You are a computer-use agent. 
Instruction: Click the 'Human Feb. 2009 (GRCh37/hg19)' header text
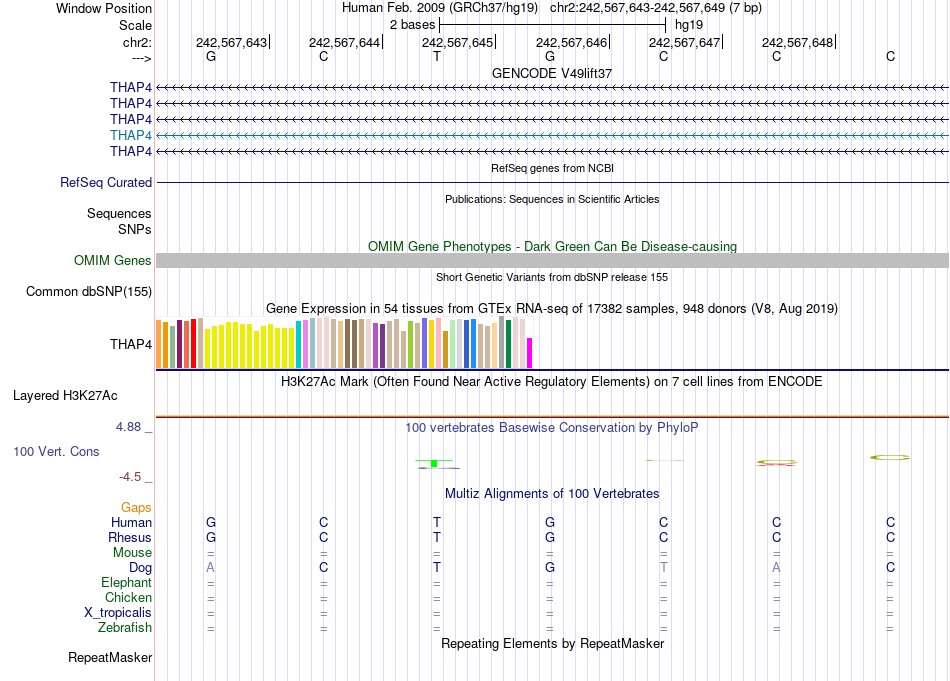pyautogui.click(x=440, y=8)
